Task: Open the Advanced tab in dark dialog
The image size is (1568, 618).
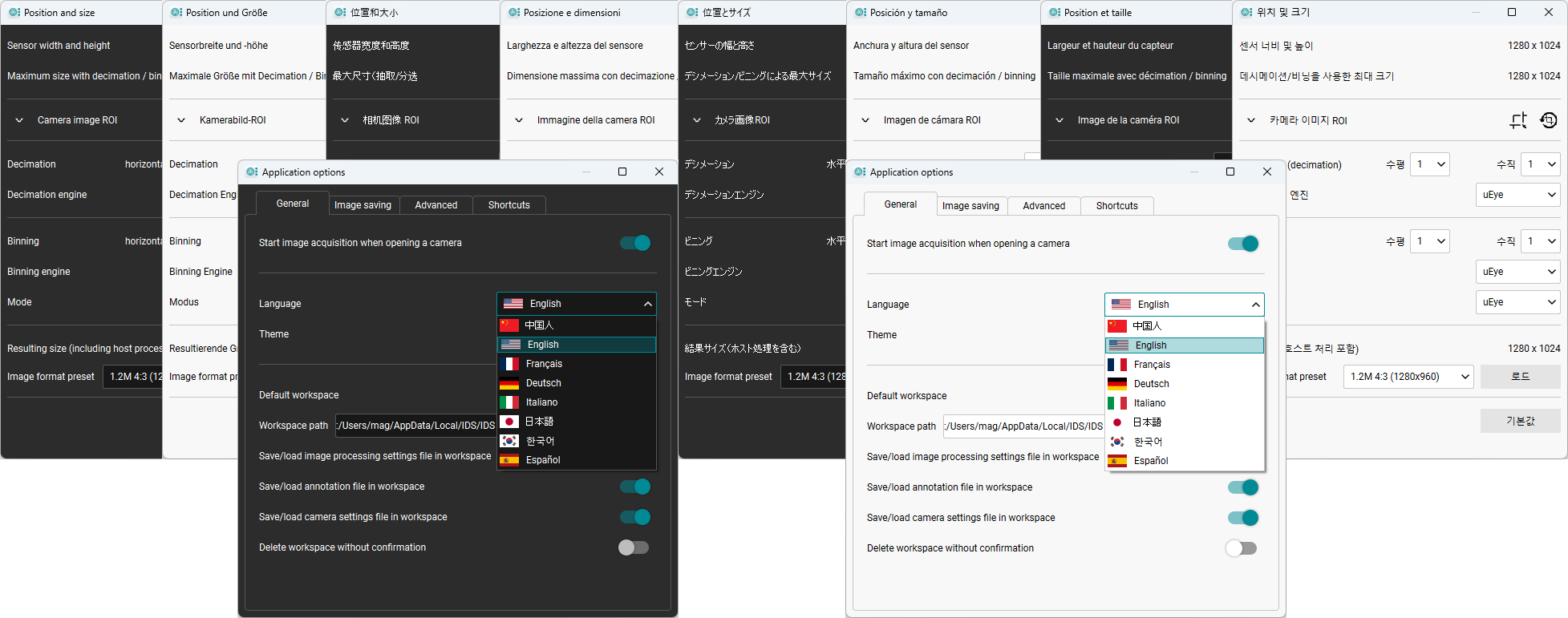Action: [436, 205]
